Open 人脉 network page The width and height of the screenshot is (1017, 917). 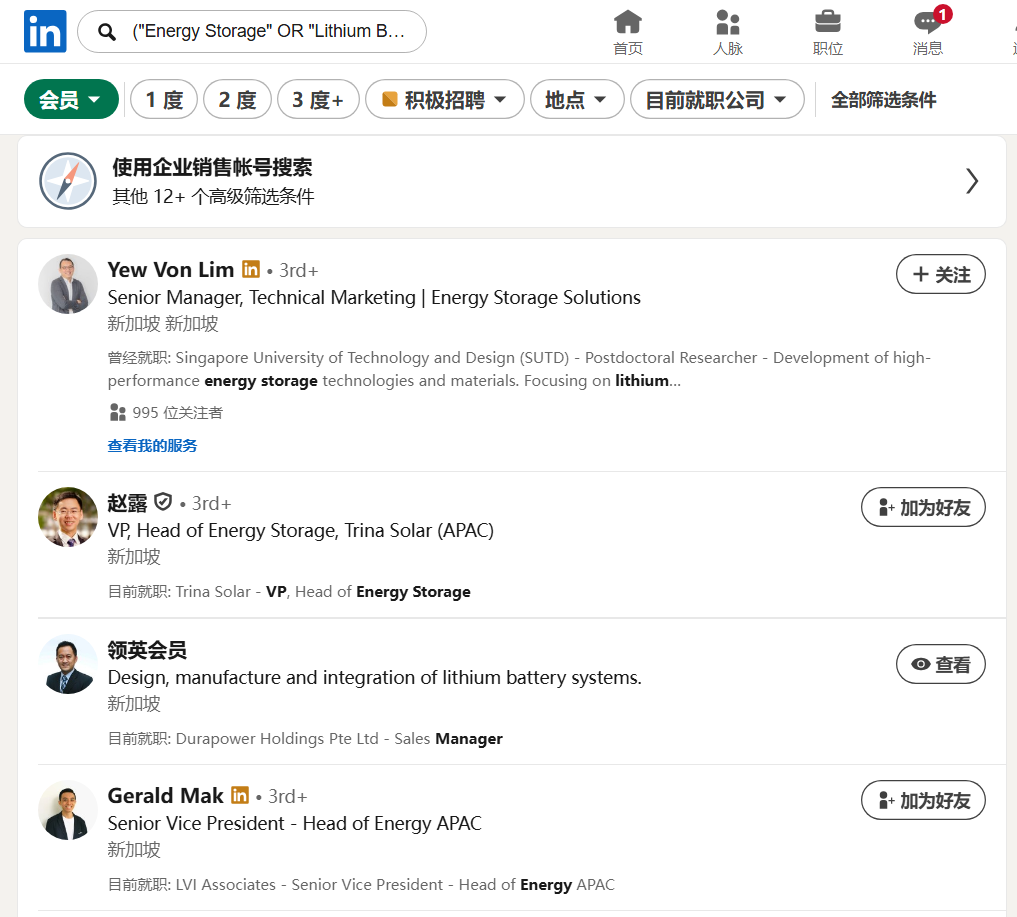[728, 31]
